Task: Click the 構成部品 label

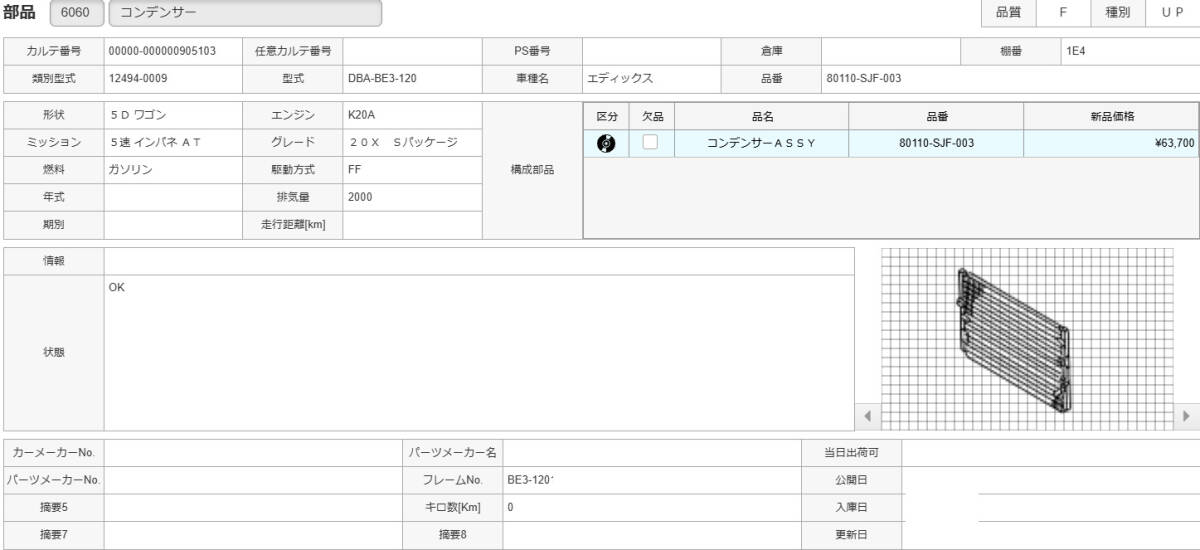Action: click(x=532, y=170)
